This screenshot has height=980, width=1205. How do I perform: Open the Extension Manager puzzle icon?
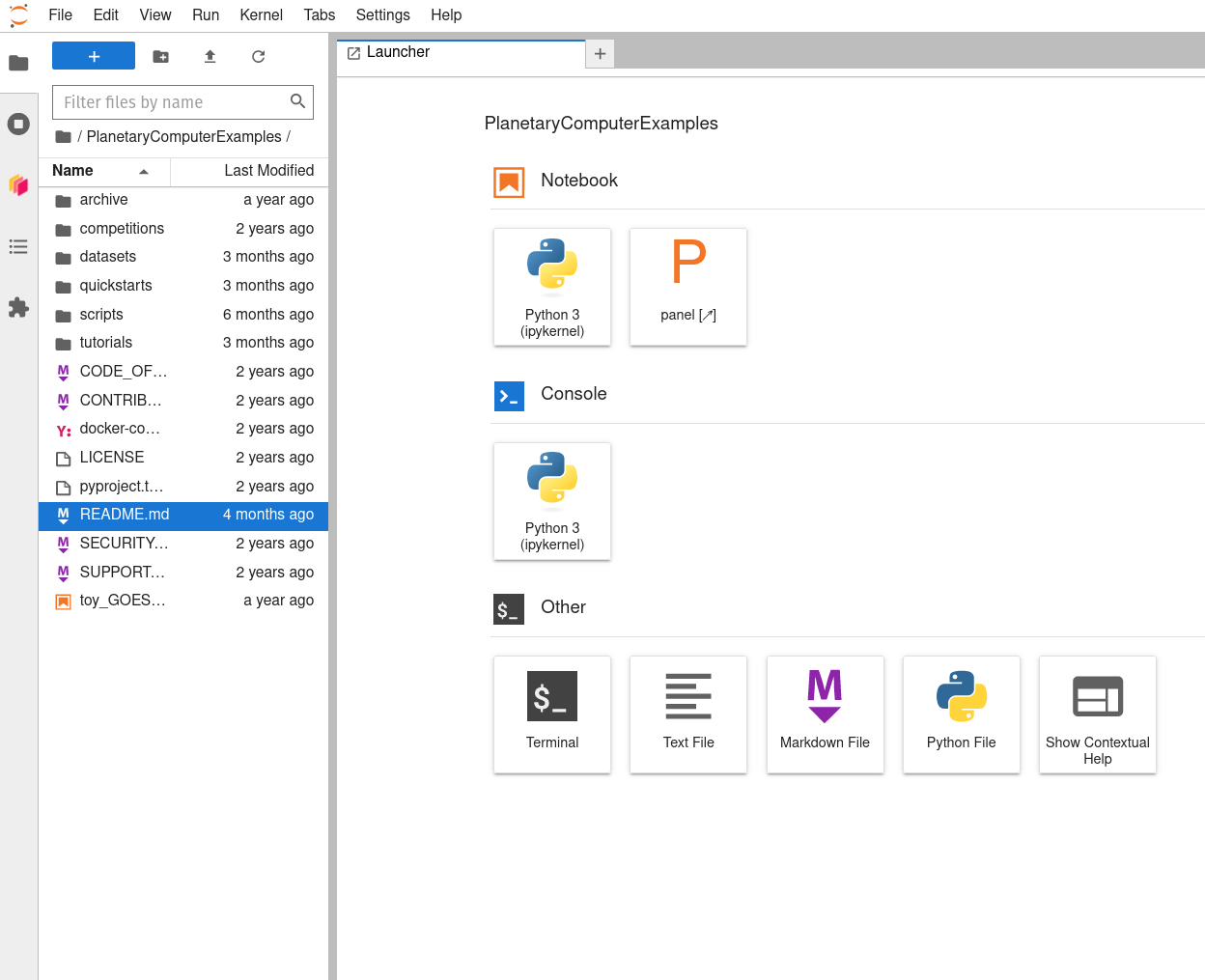tap(18, 307)
